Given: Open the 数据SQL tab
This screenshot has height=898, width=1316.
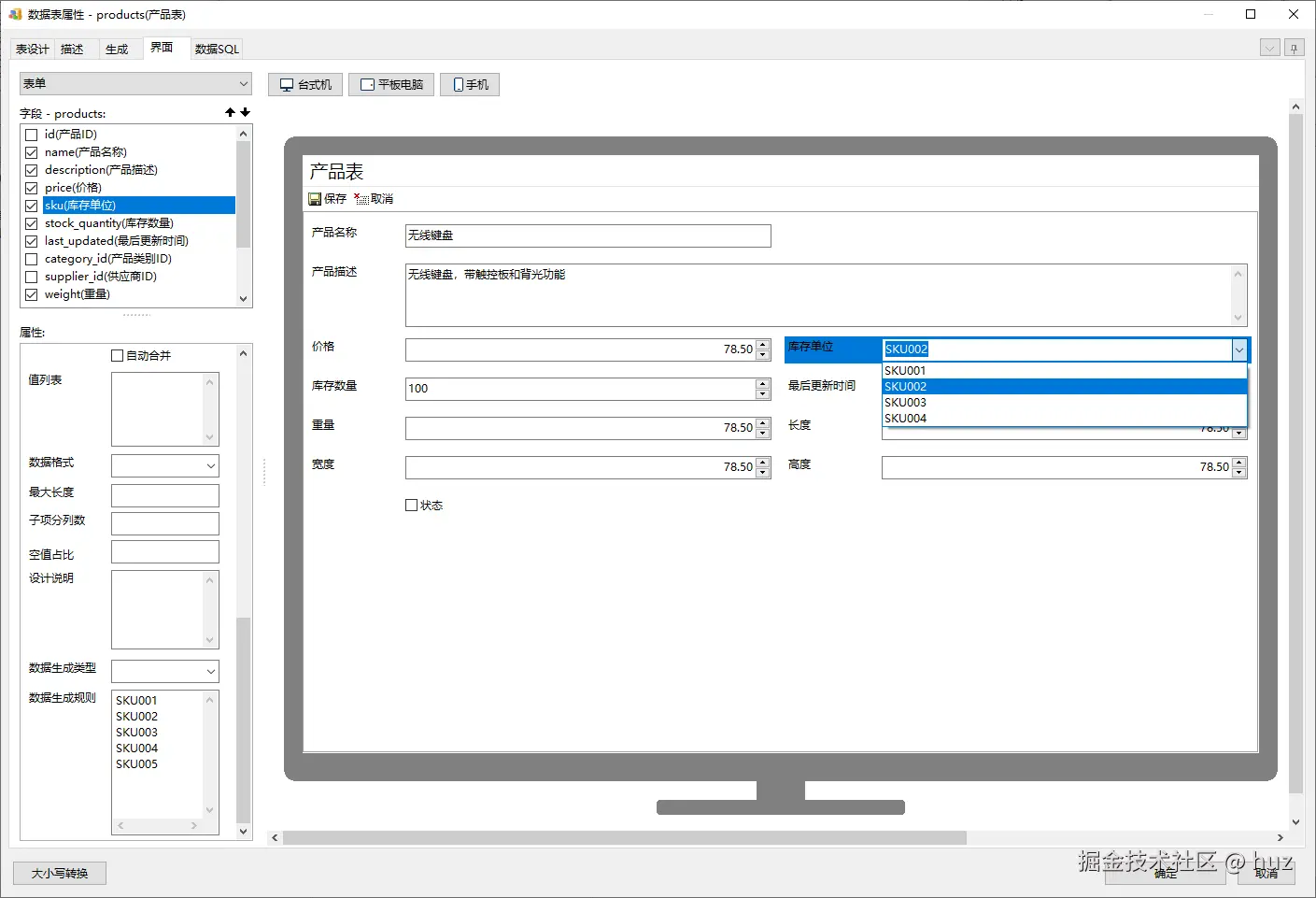Looking at the screenshot, I should coord(217,50).
